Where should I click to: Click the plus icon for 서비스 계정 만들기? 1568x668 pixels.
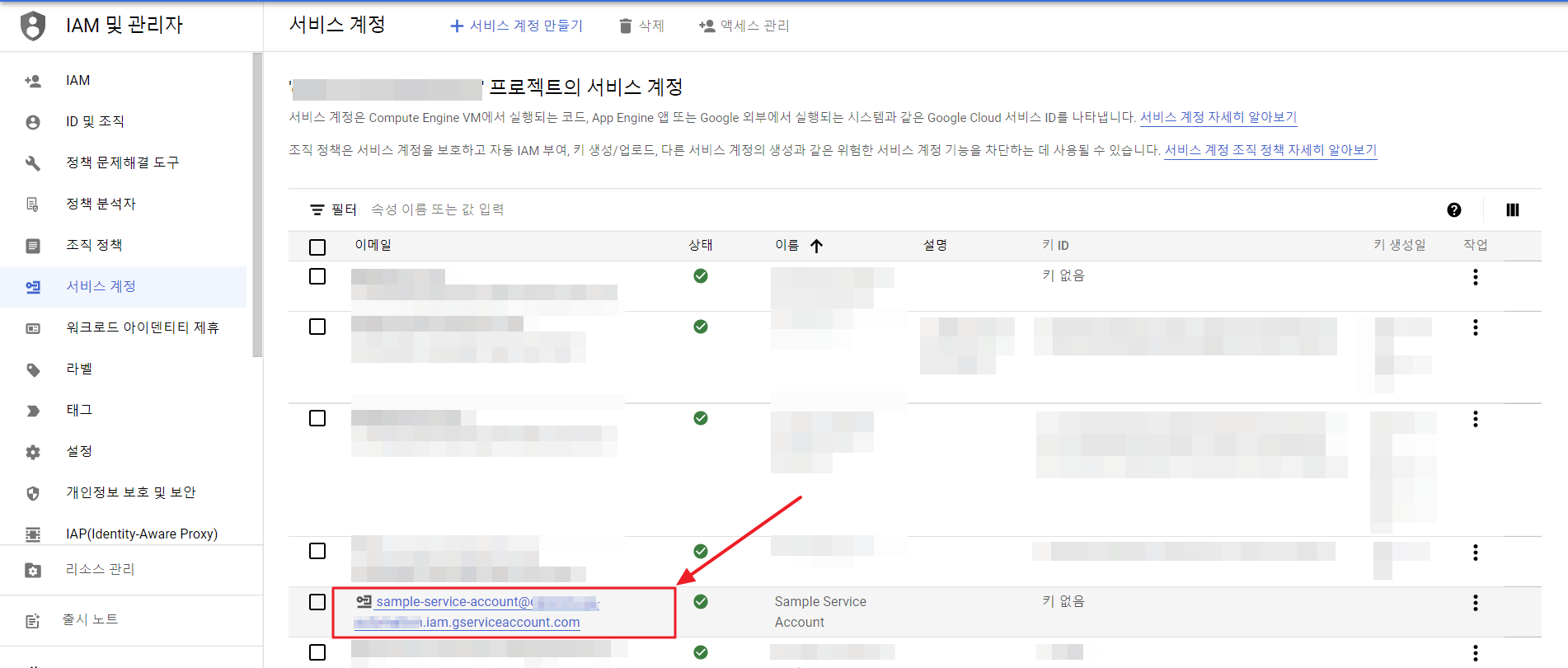457,26
